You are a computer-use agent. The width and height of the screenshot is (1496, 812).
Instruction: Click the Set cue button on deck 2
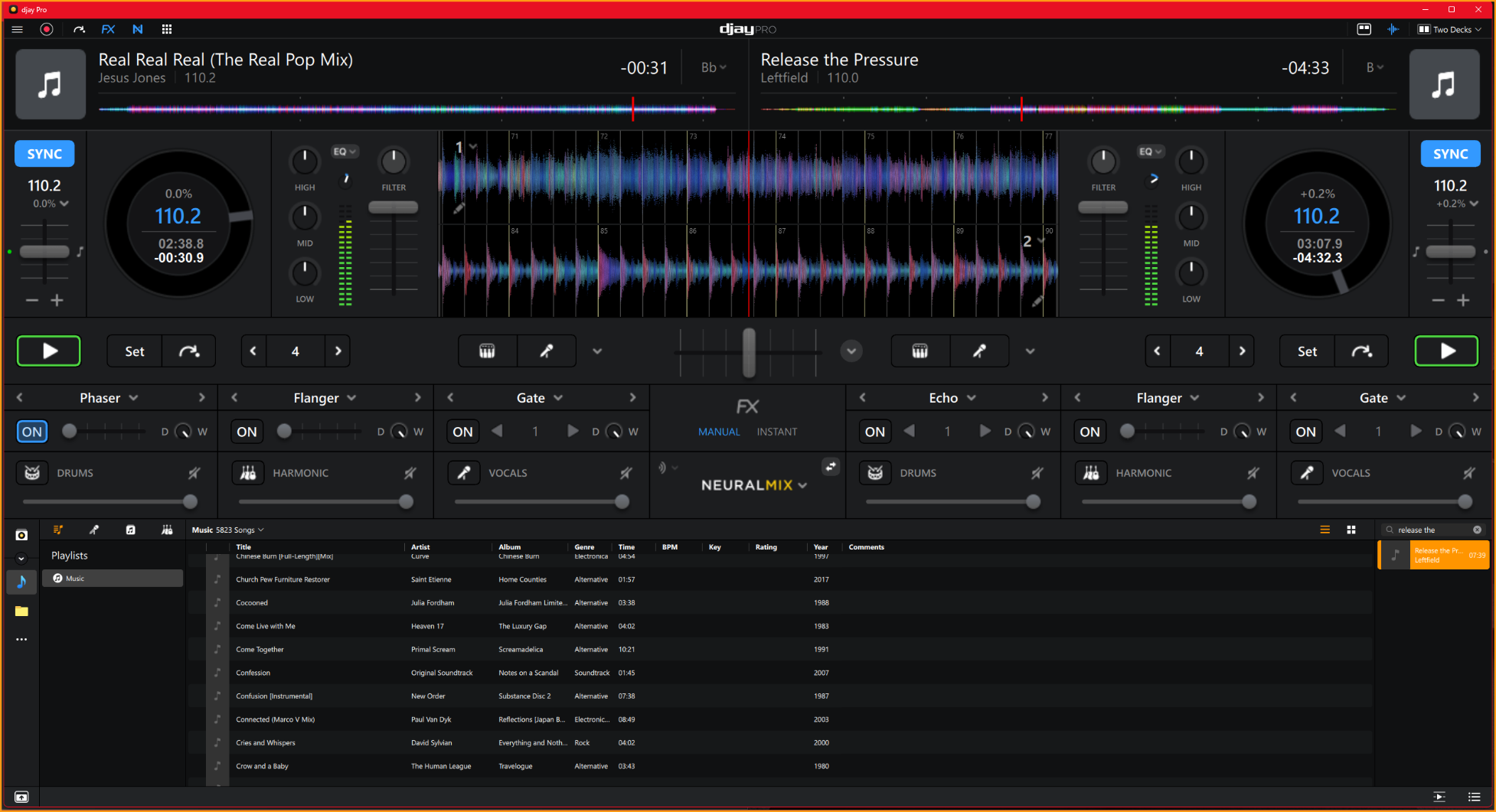(x=1307, y=351)
